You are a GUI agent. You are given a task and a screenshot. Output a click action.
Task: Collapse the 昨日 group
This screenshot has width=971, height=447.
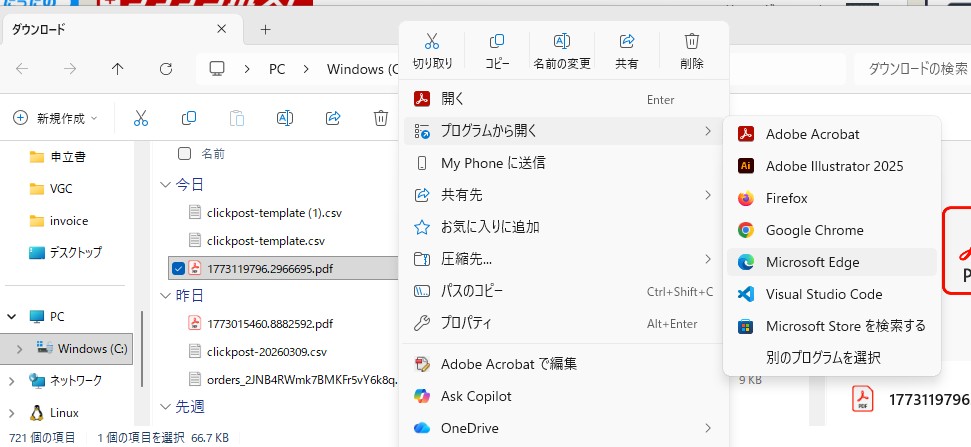(165, 296)
